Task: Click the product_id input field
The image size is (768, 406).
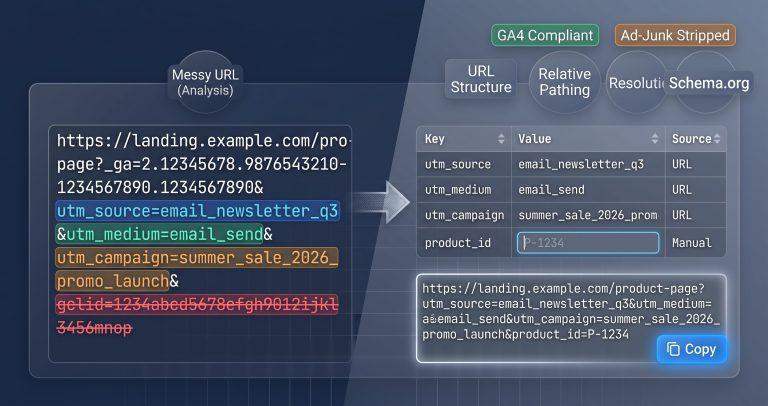Action: 588,243
